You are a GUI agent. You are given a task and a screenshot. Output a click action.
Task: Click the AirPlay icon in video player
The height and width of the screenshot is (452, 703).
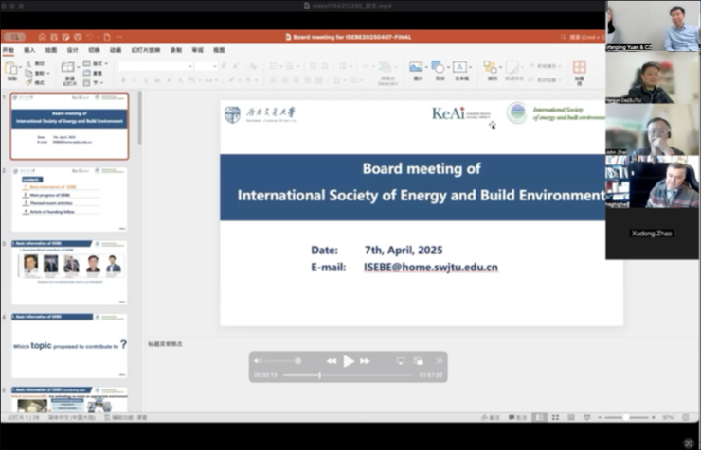click(x=400, y=361)
